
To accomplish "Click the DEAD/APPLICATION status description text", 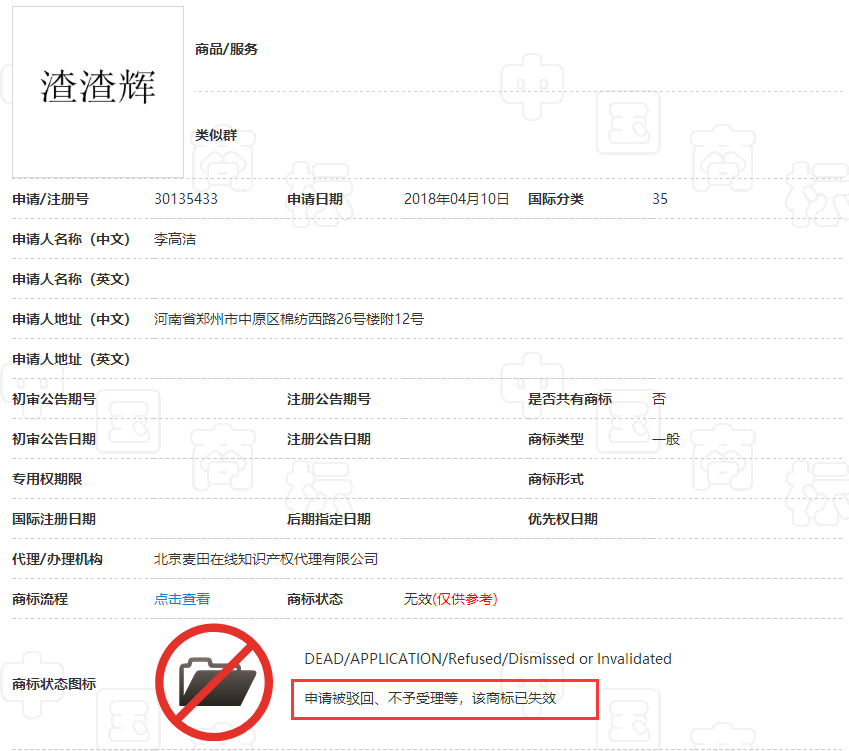I will (488, 659).
